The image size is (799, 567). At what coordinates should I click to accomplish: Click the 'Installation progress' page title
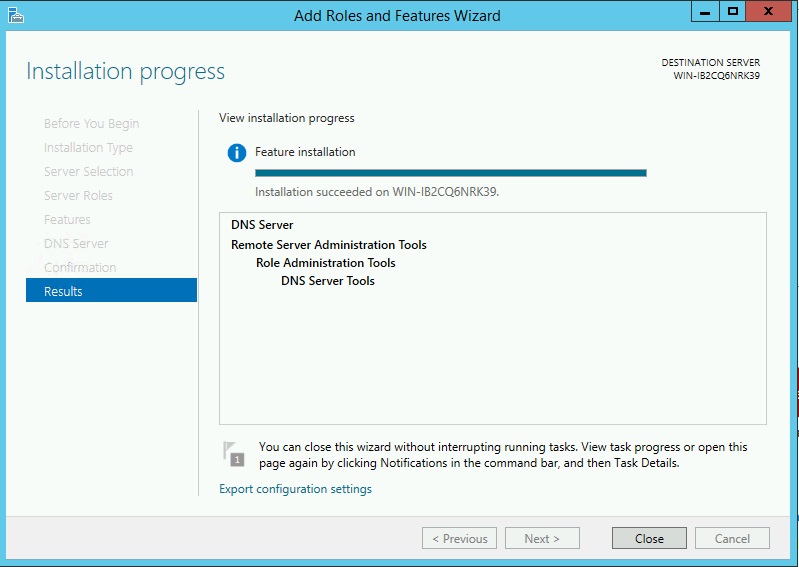[x=125, y=71]
